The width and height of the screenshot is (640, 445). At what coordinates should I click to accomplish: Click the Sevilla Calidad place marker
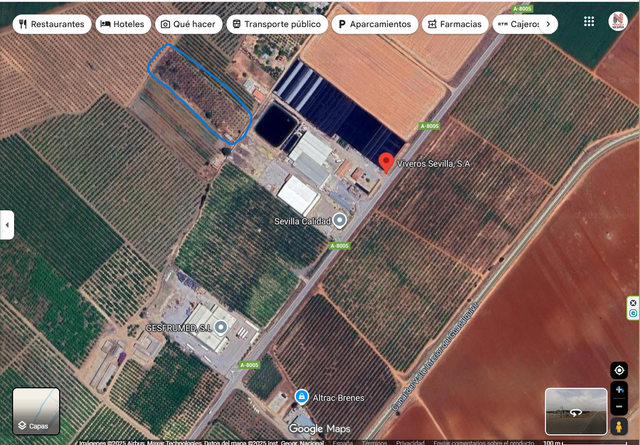tap(340, 220)
